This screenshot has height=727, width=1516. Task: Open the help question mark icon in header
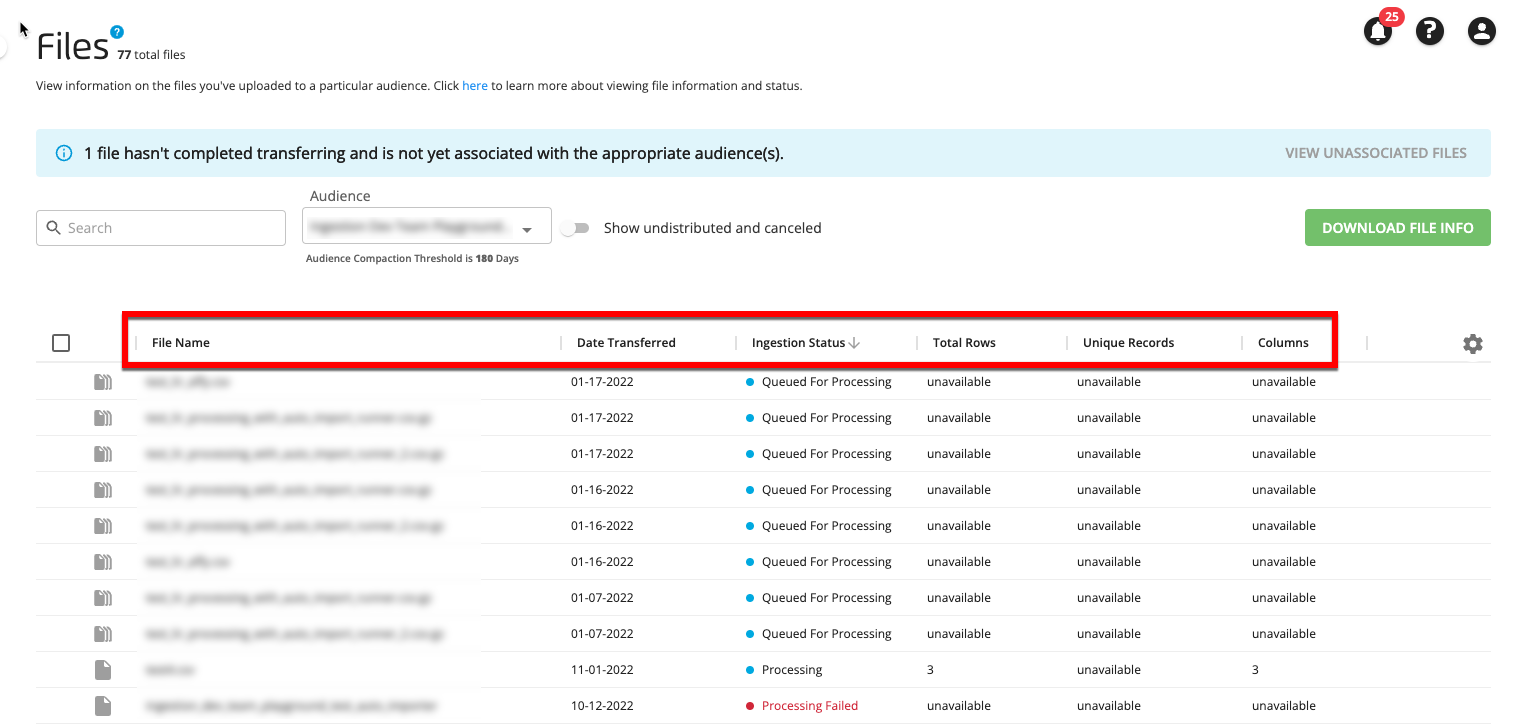click(x=1430, y=32)
